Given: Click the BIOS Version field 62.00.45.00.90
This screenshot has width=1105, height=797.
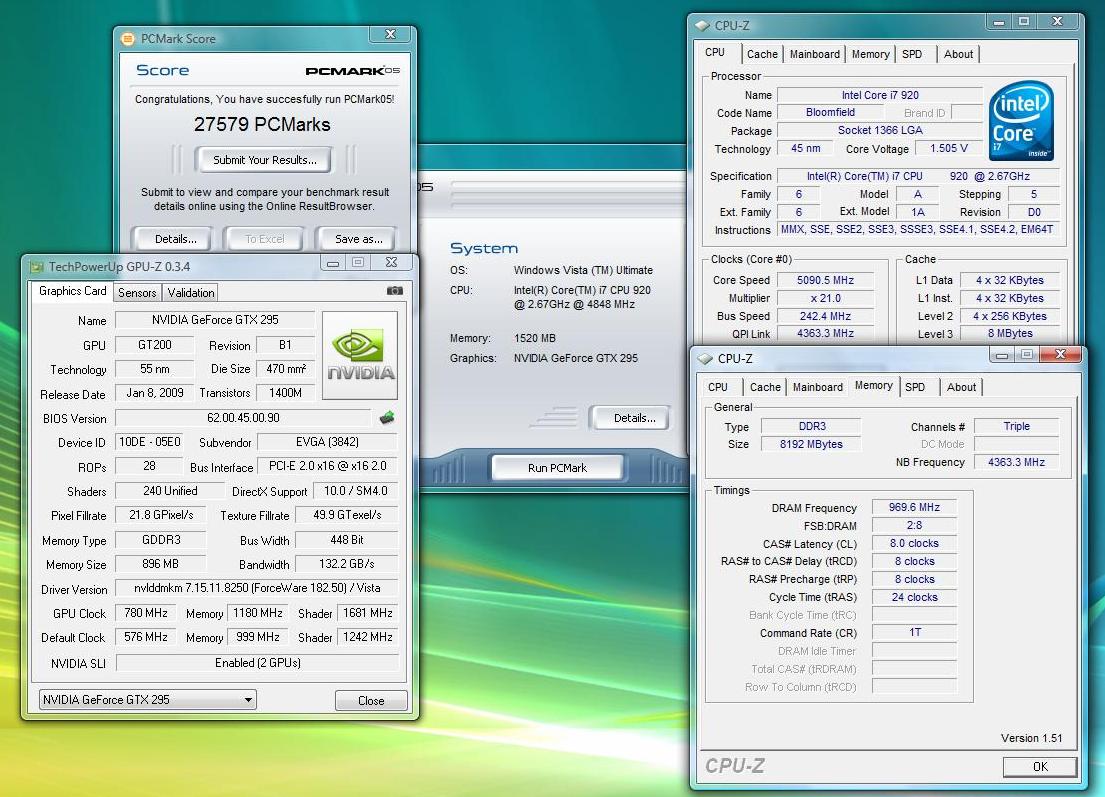Looking at the screenshot, I should click(x=243, y=418).
